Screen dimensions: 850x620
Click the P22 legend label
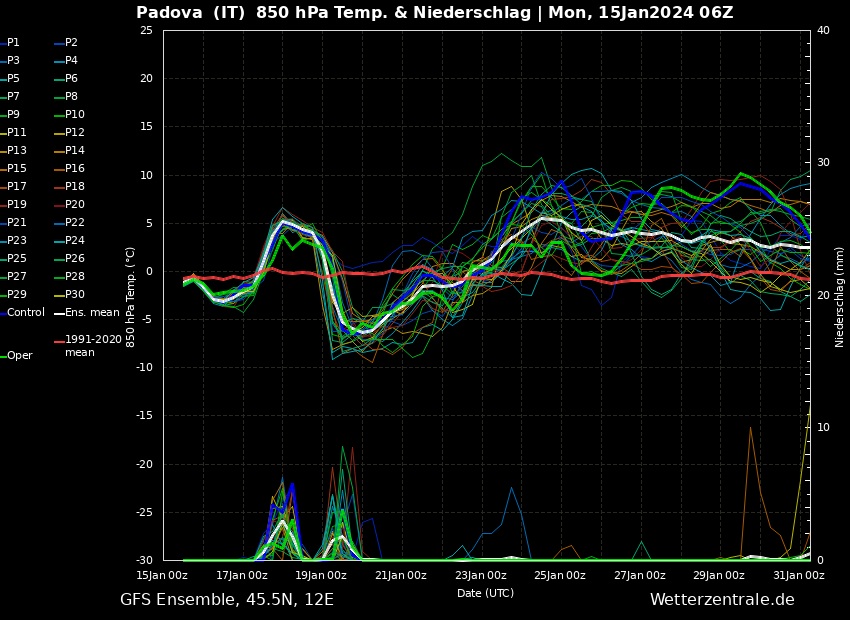[75, 222]
